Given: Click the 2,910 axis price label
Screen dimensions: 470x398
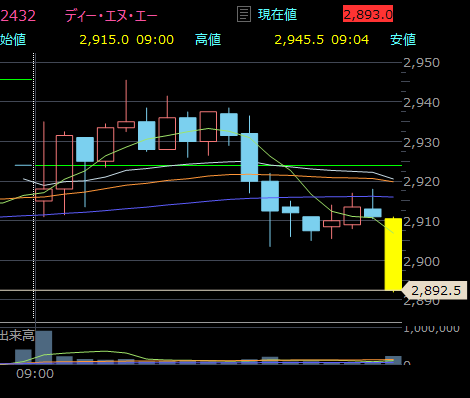Looking at the screenshot, I should point(422,221).
